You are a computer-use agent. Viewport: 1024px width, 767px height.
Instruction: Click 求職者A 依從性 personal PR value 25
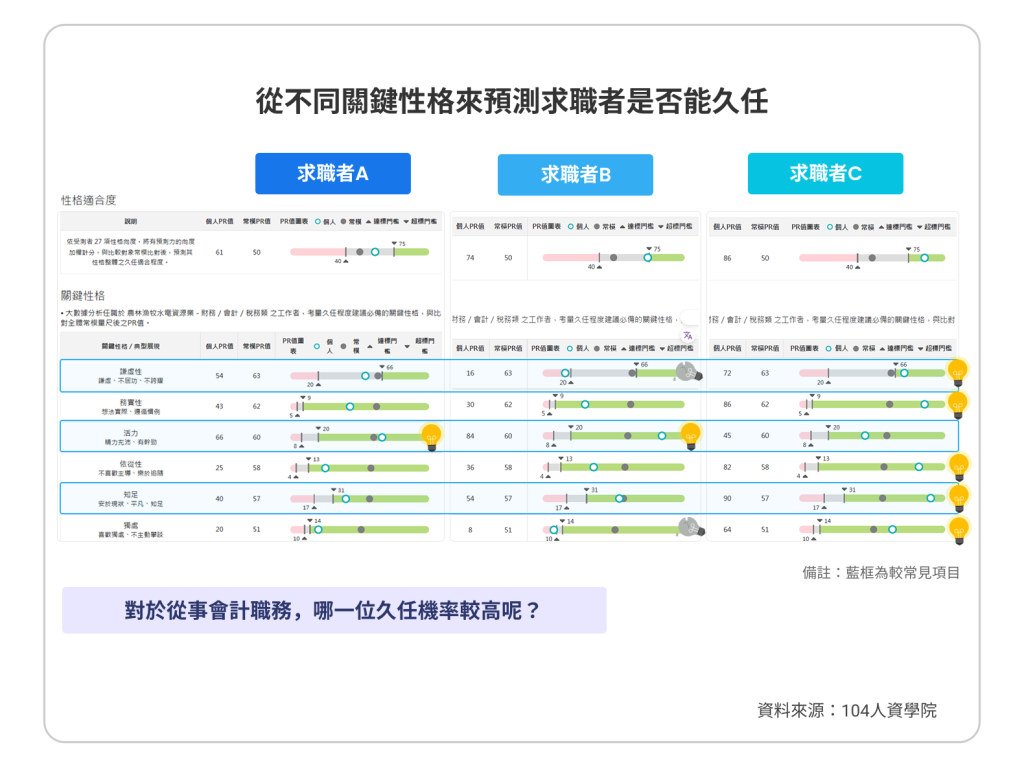coord(219,468)
